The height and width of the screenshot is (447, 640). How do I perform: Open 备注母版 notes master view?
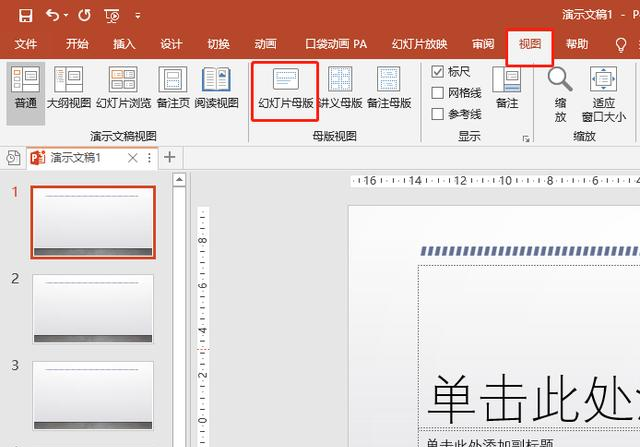[x=389, y=88]
